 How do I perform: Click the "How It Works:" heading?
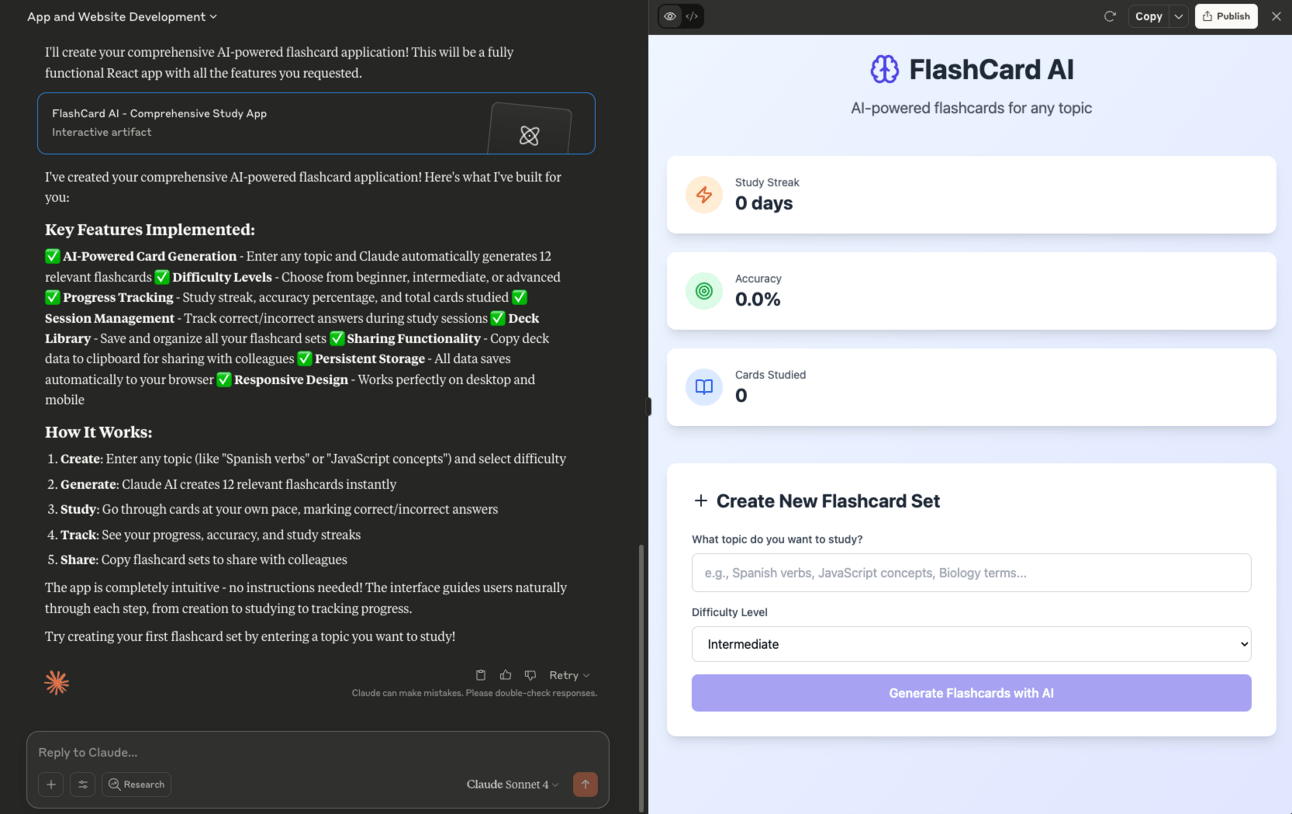98,432
